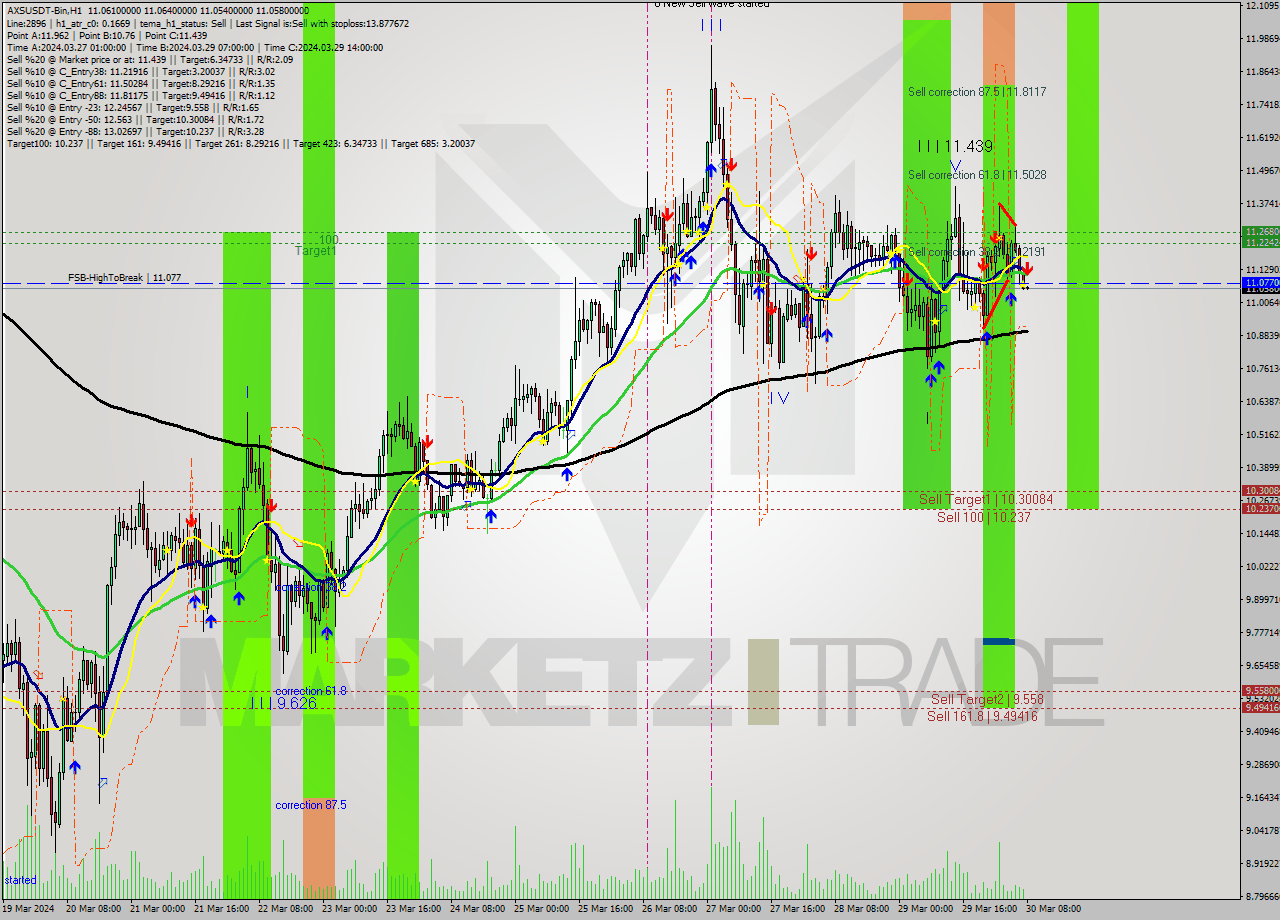Click the '22 Mar 08:00' time axis label

284,909
